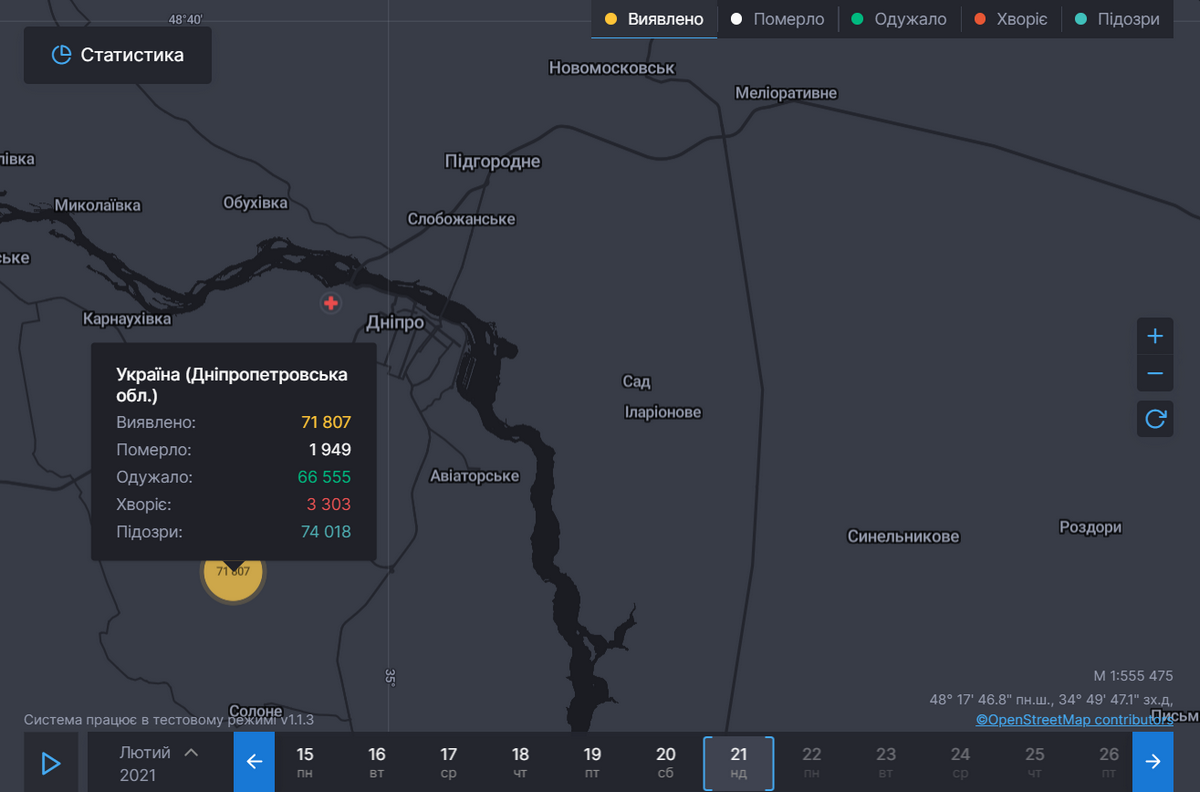This screenshot has height=792, width=1200.
Task: Zoom out with the minus icon
Action: (1155, 374)
